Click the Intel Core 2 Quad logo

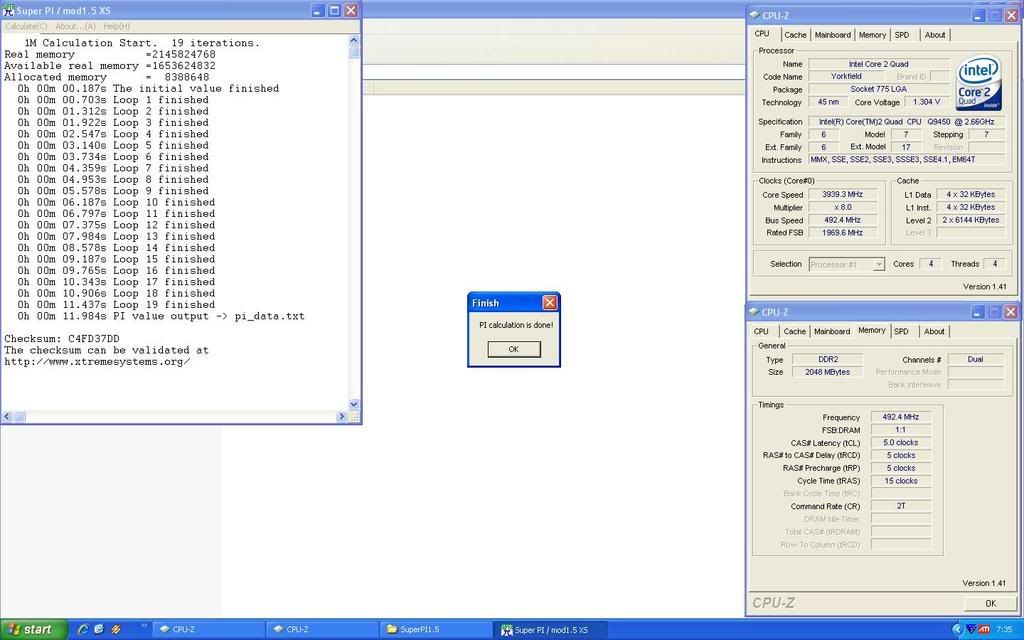tap(978, 83)
